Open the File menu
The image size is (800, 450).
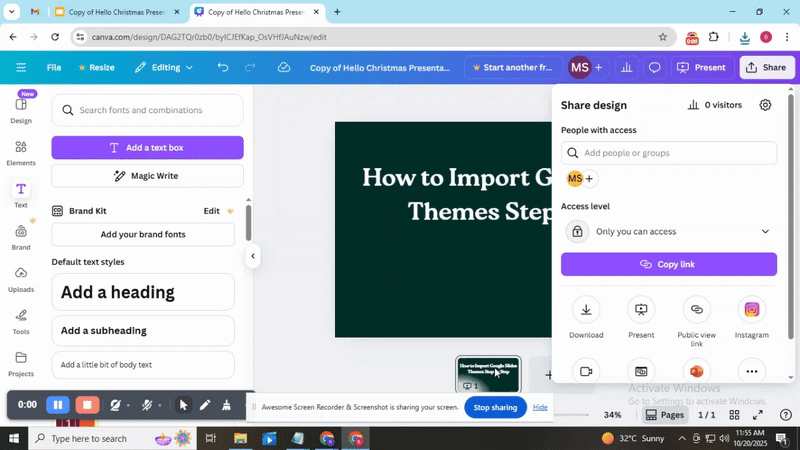point(54,68)
